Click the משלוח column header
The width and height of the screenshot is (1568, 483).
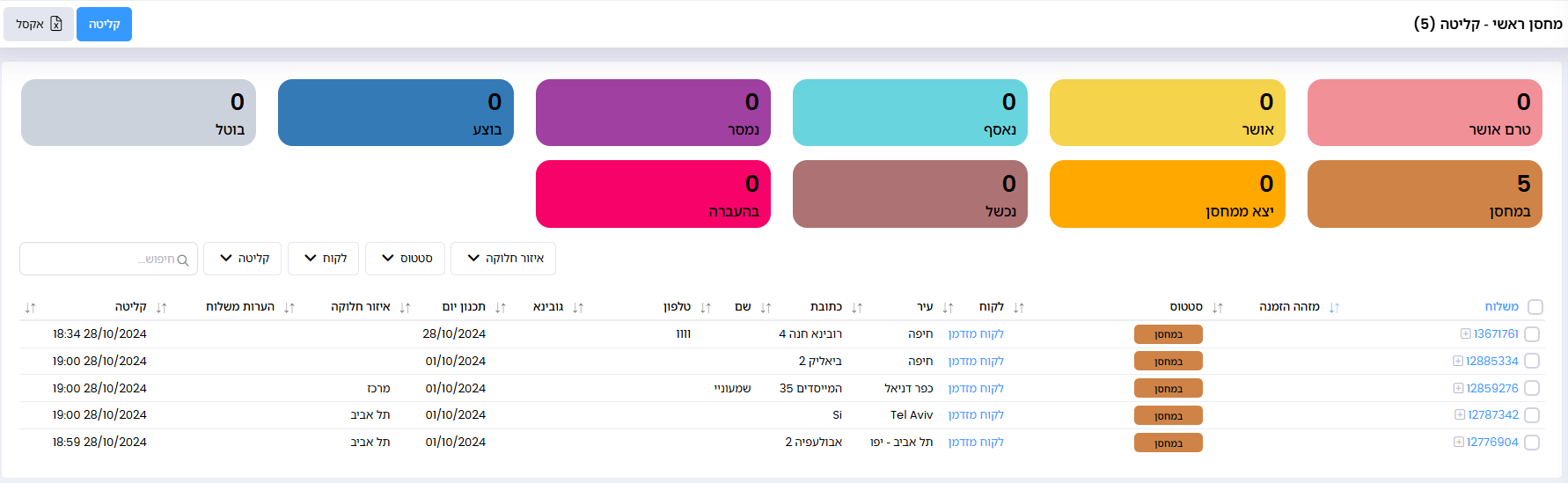(x=1501, y=307)
